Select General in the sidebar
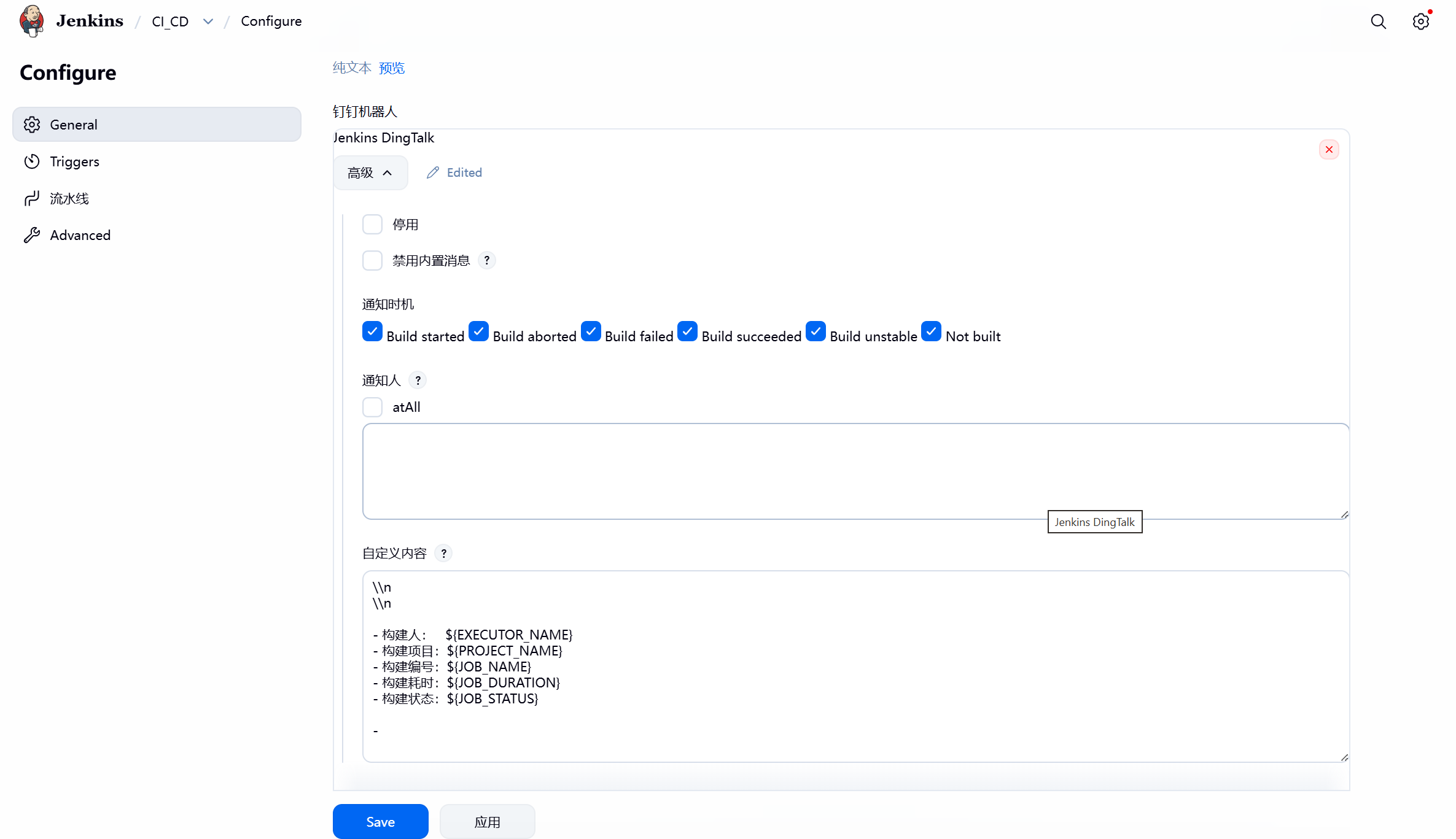 (157, 125)
